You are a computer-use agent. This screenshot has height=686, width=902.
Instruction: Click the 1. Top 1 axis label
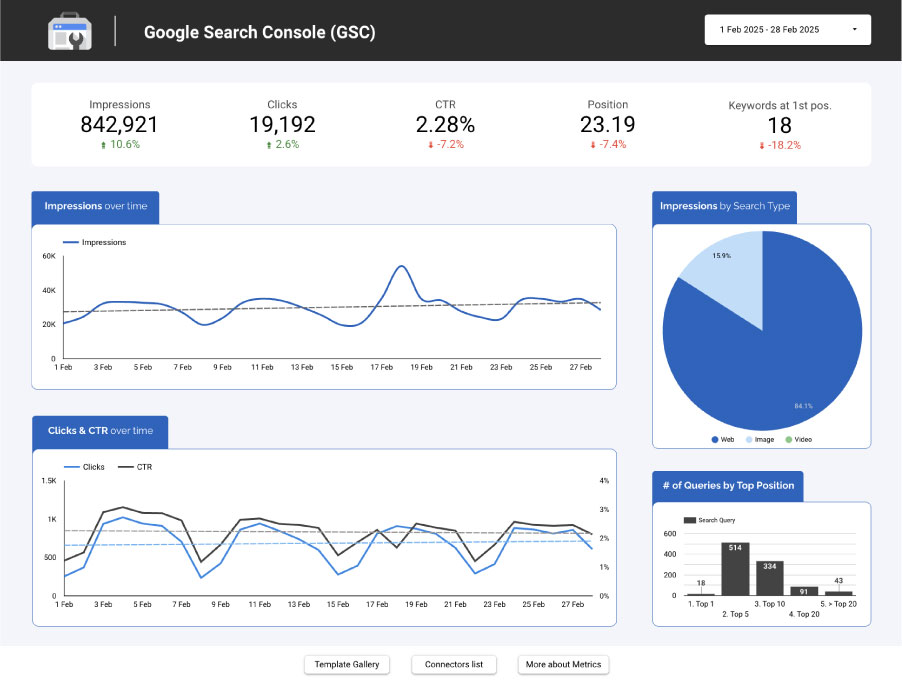(701, 604)
